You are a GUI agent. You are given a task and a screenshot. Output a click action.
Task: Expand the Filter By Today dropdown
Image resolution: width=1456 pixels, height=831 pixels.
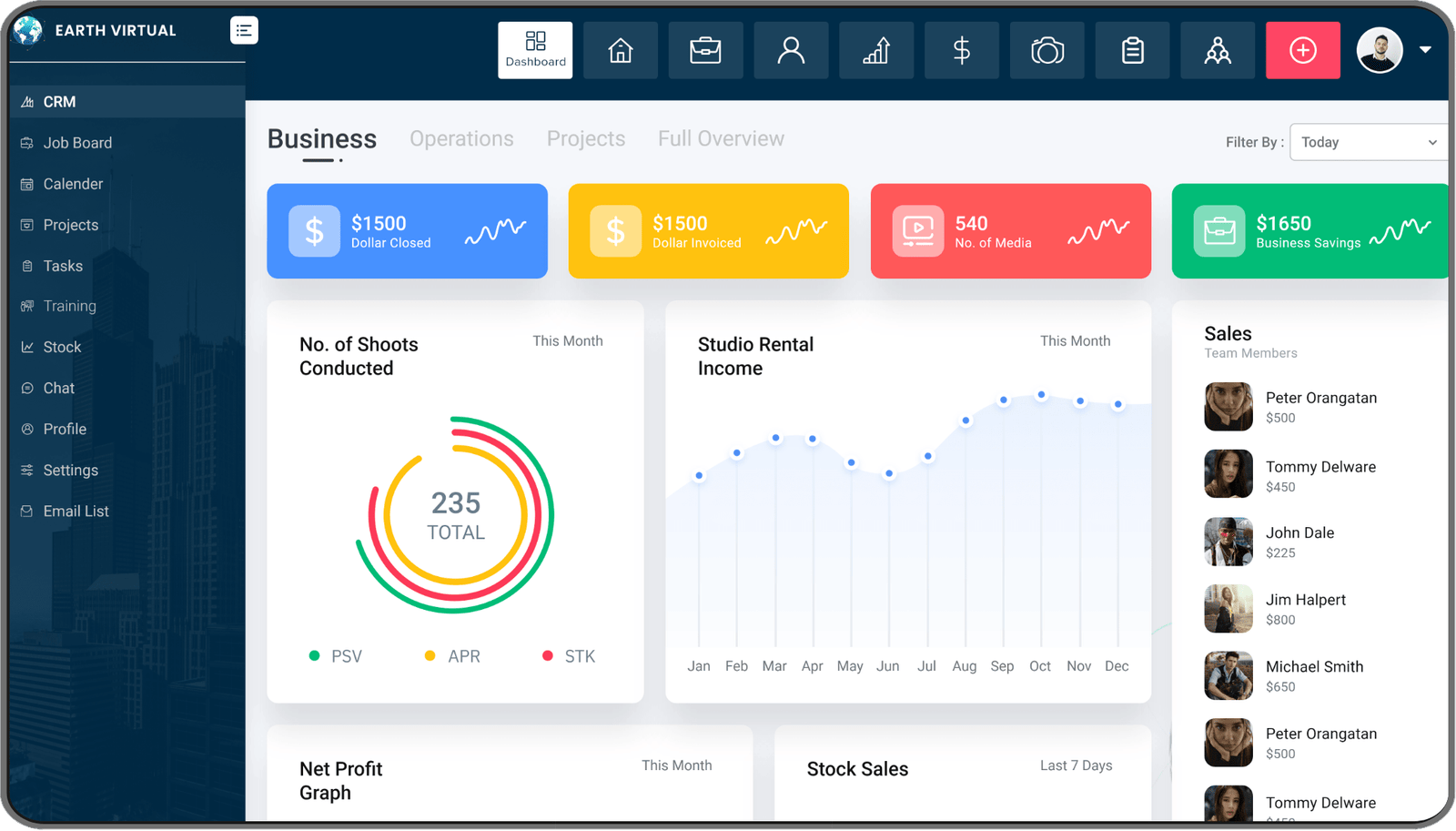coord(1368,142)
